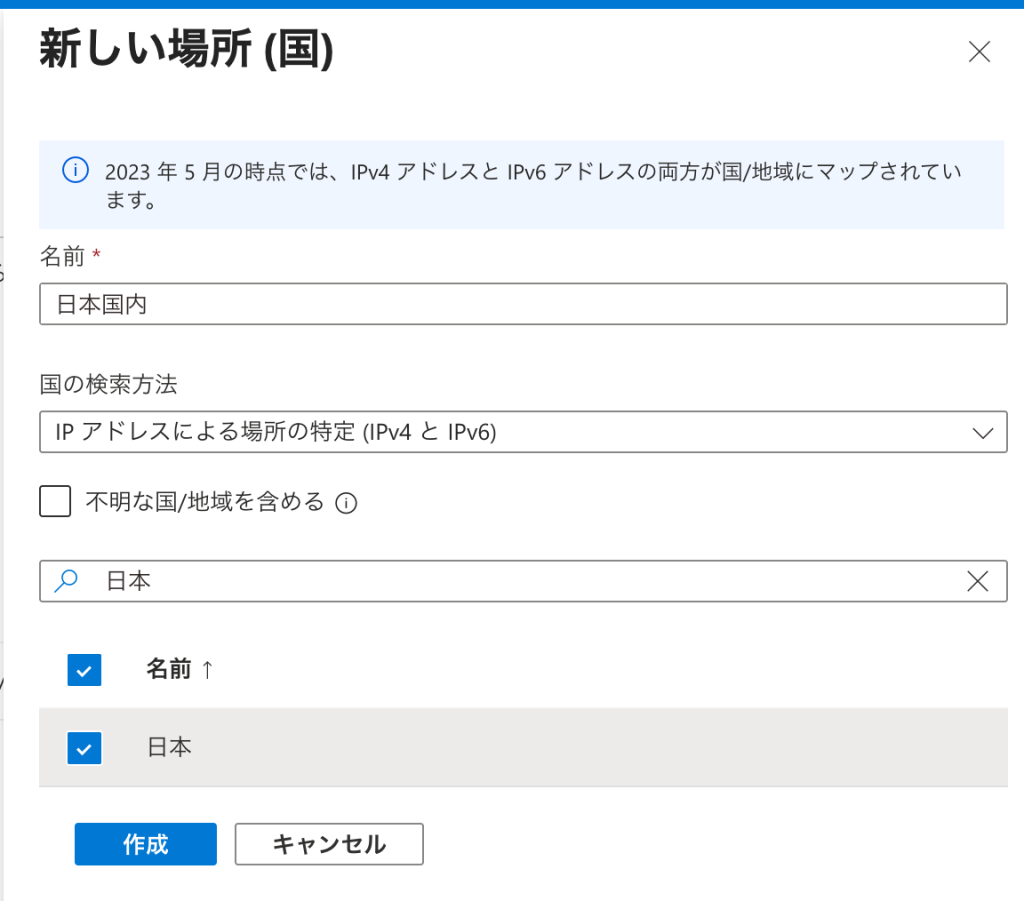Screen dimensions: 1024x901
Task: Clear the 日本 search text with X
Action: (x=978, y=581)
